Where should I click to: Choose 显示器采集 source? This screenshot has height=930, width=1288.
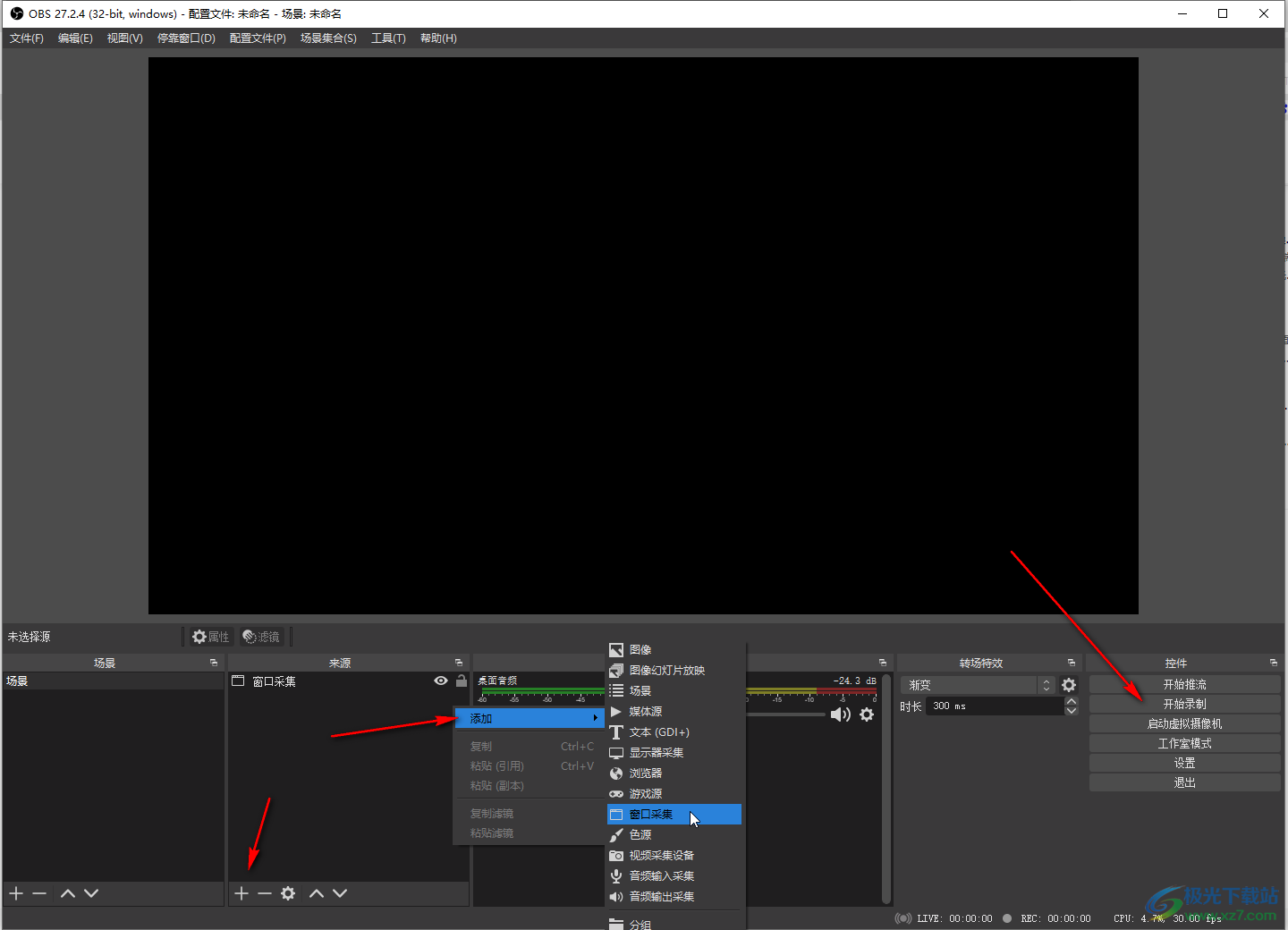click(x=674, y=753)
